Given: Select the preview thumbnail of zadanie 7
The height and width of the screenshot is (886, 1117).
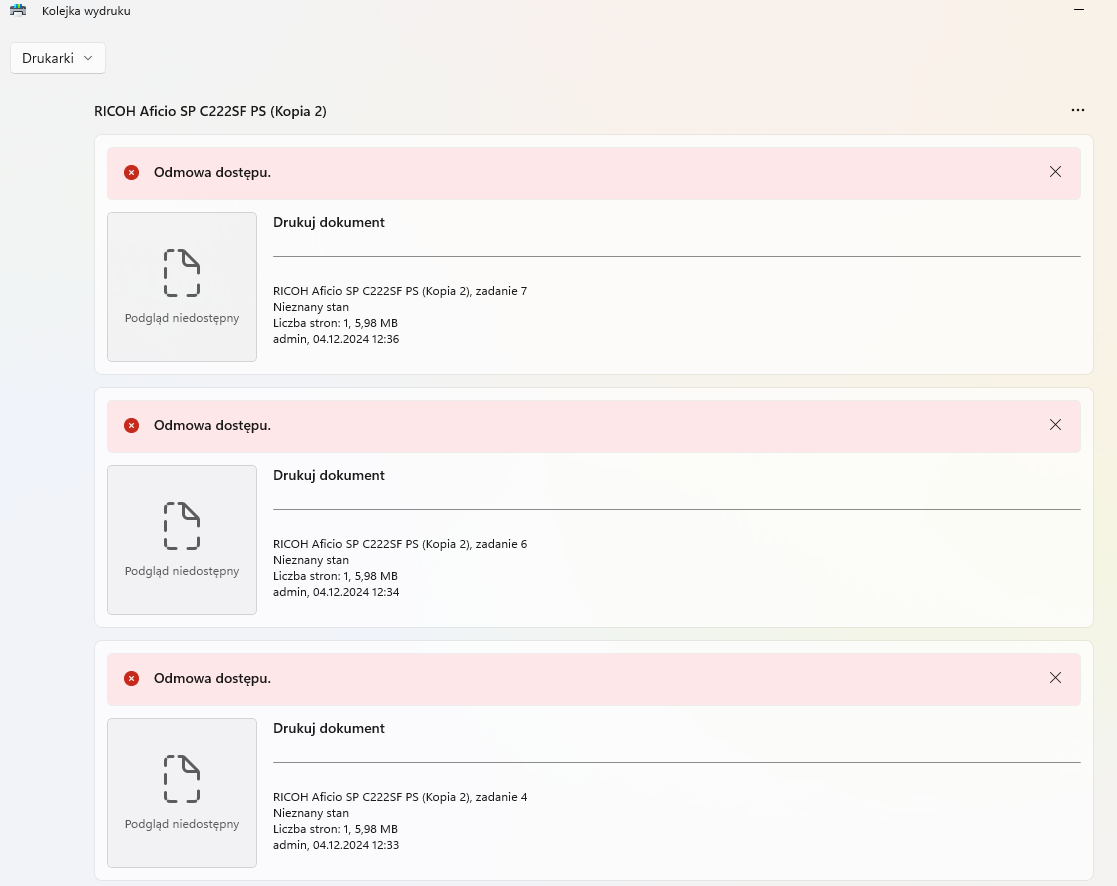Looking at the screenshot, I should (x=182, y=287).
